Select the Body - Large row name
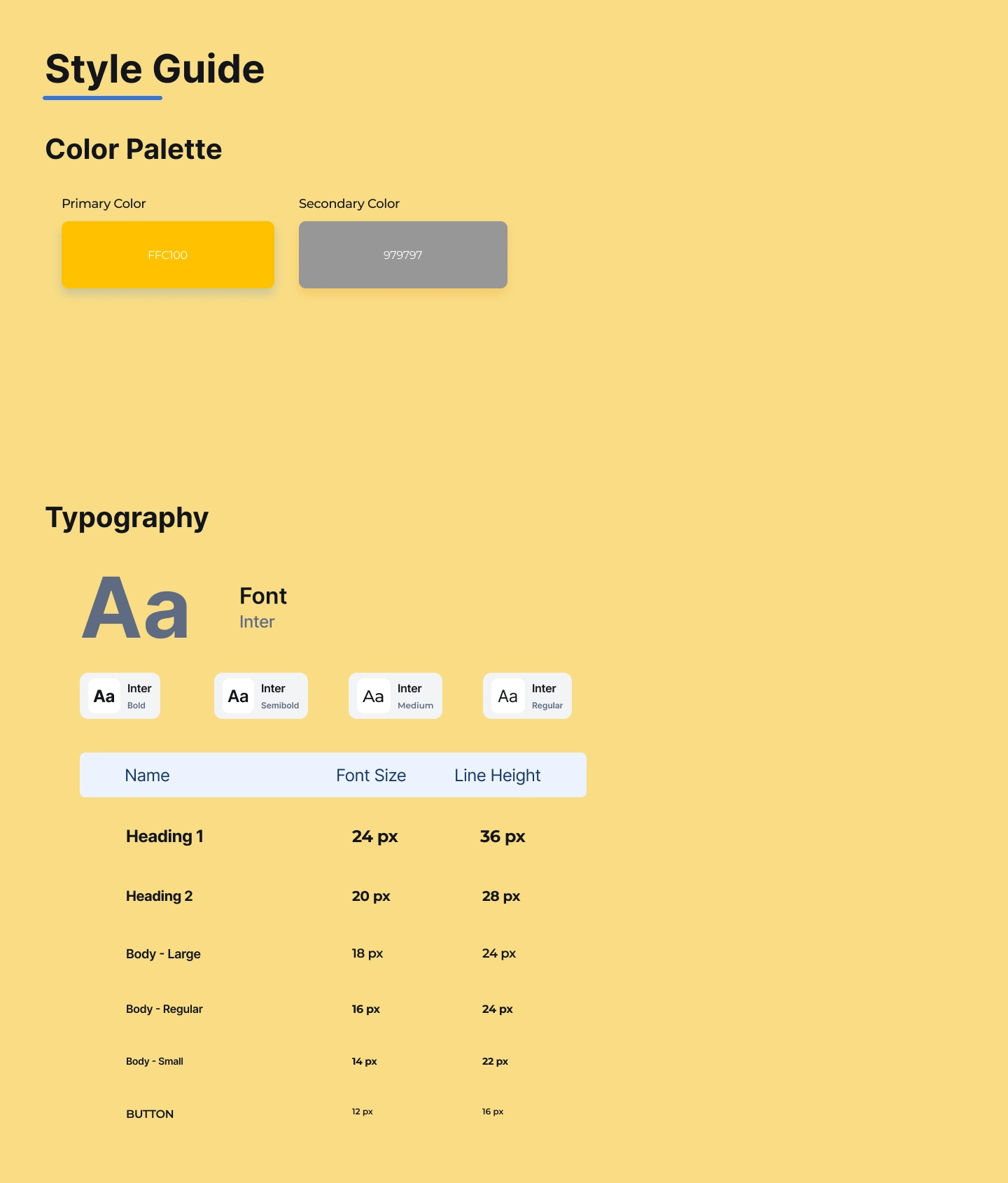 [x=163, y=954]
